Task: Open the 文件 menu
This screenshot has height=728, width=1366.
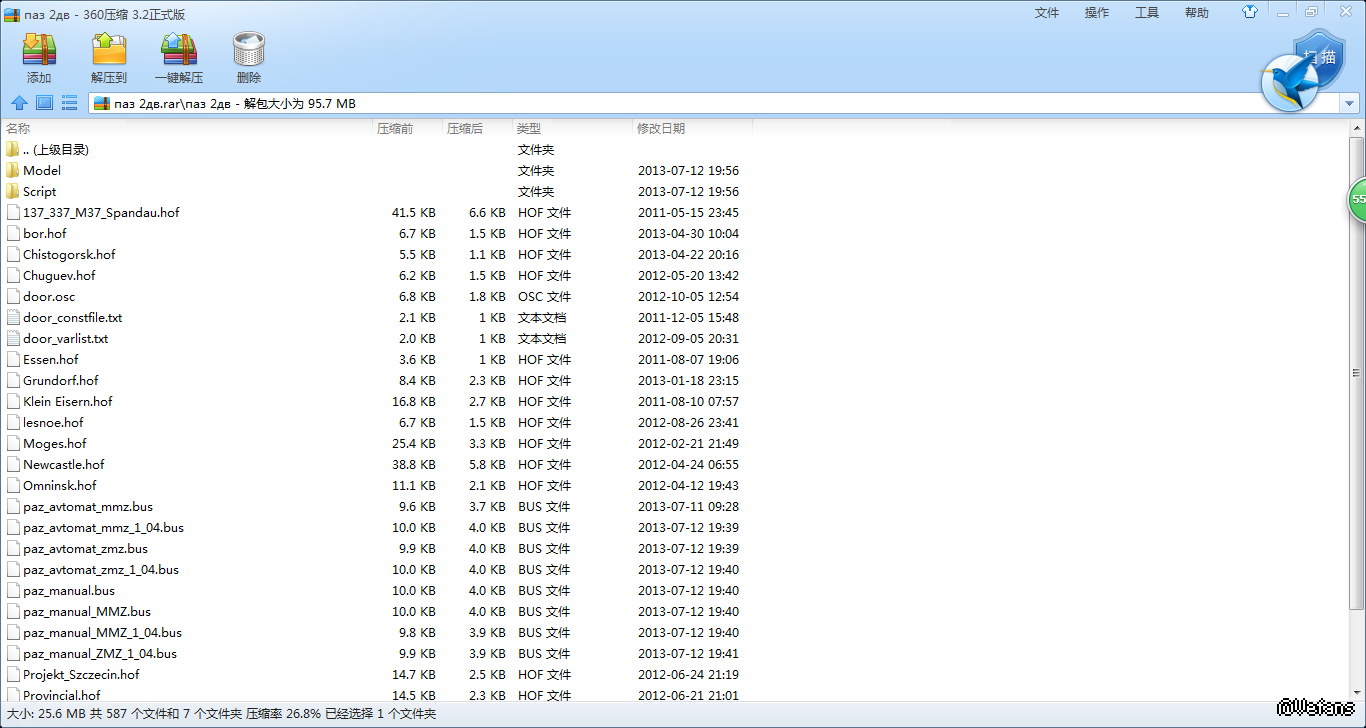Action: coord(1047,13)
